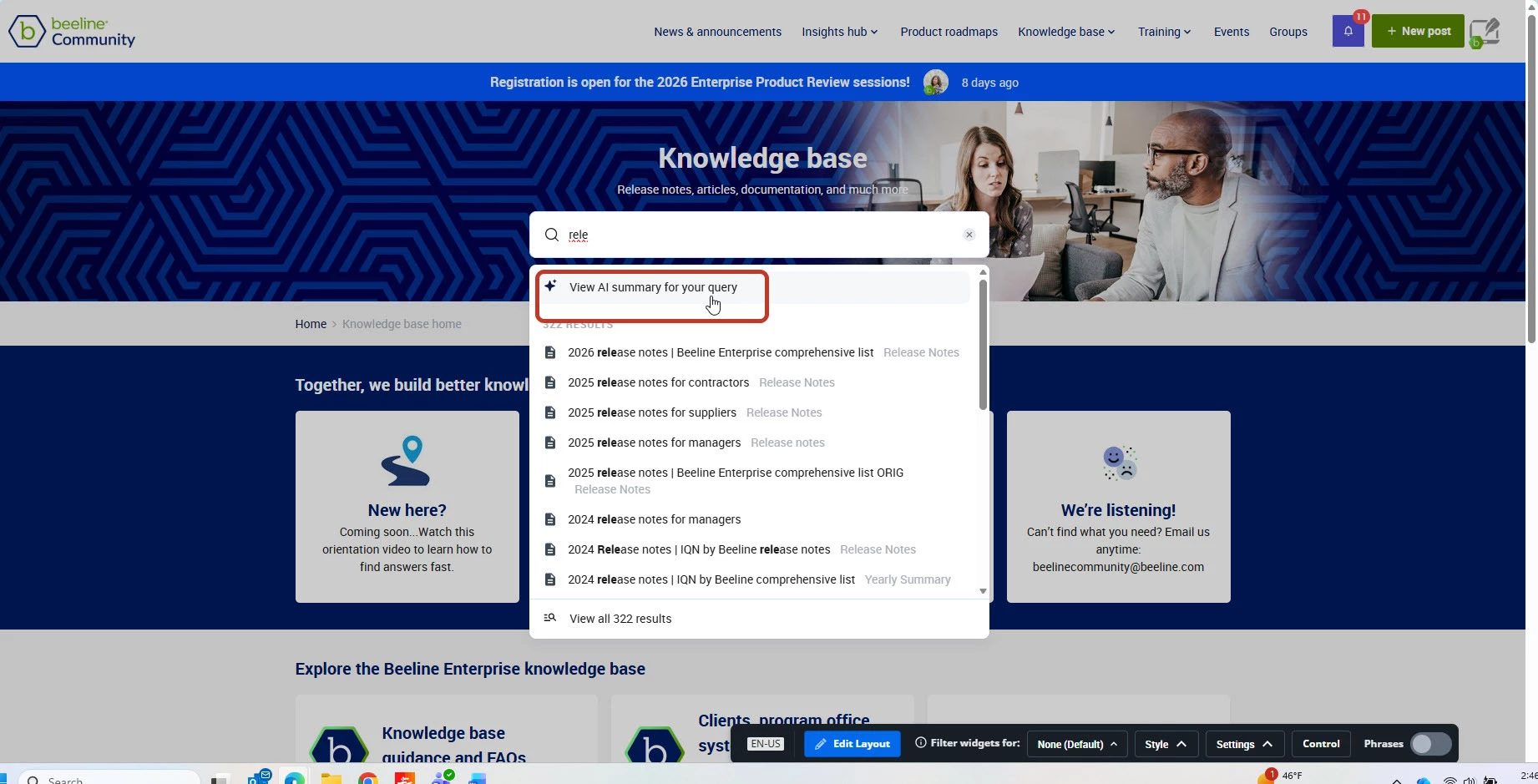Image resolution: width=1538 pixels, height=784 pixels.
Task: Click the Windows taskbar Search box
Action: tap(109, 778)
